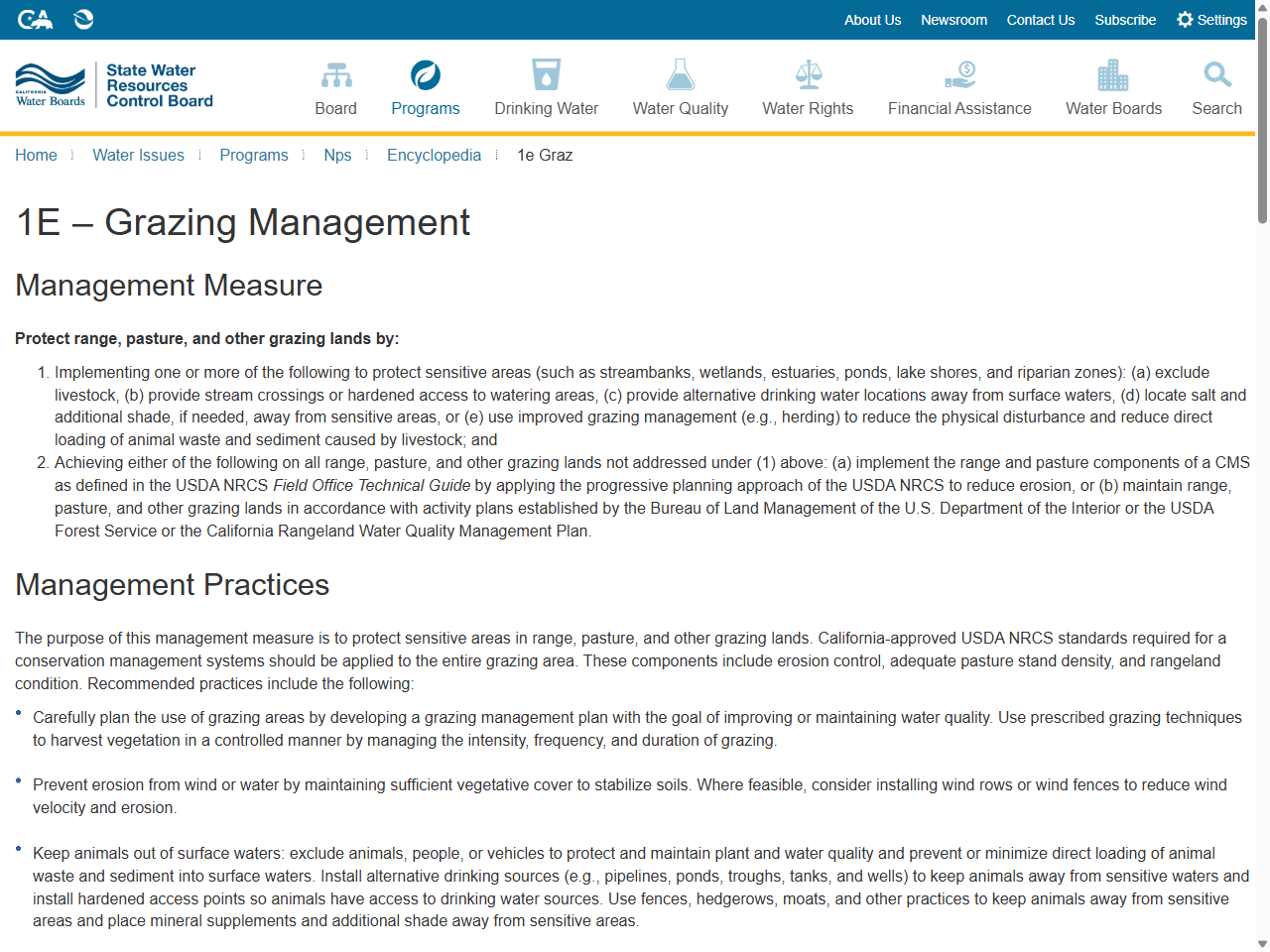Open the Newsroom menu item
The width and height of the screenshot is (1270, 952).
click(x=953, y=20)
